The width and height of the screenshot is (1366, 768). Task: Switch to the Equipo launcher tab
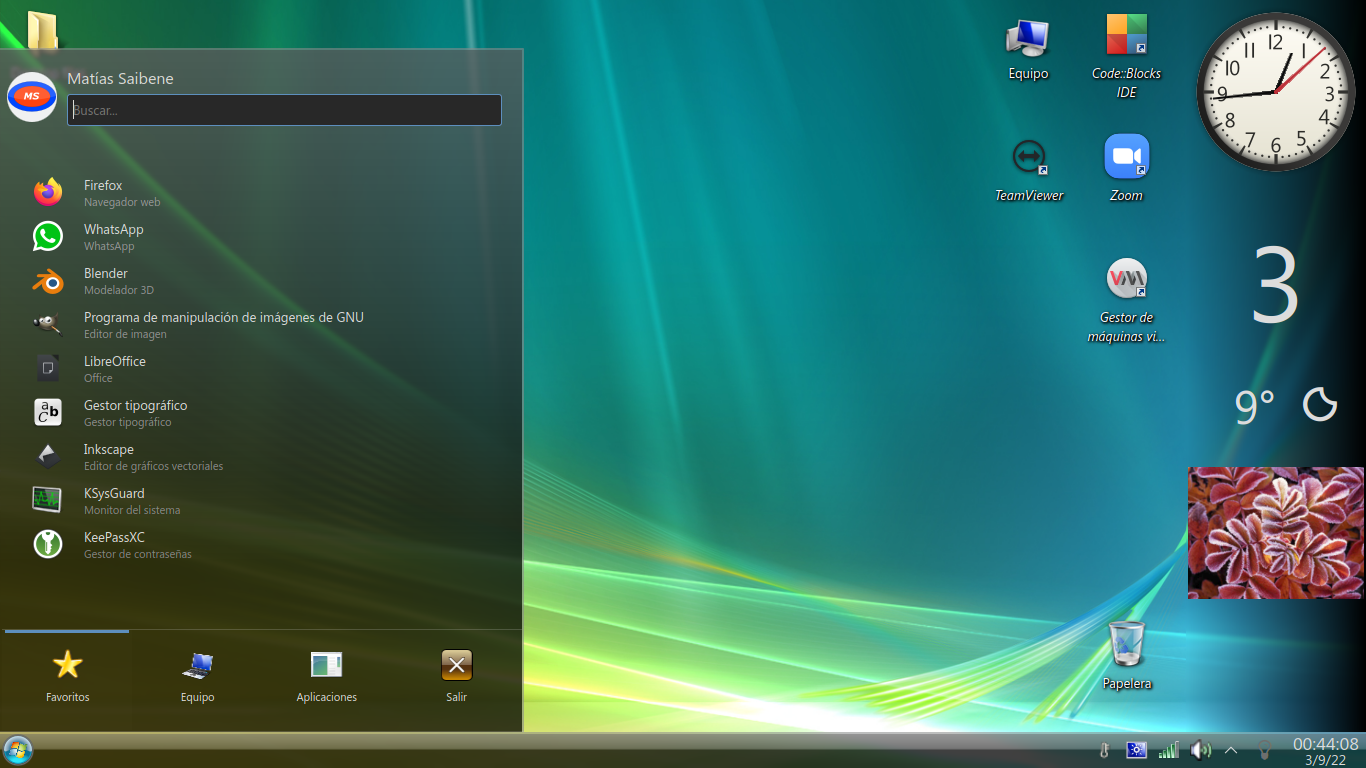(197, 678)
